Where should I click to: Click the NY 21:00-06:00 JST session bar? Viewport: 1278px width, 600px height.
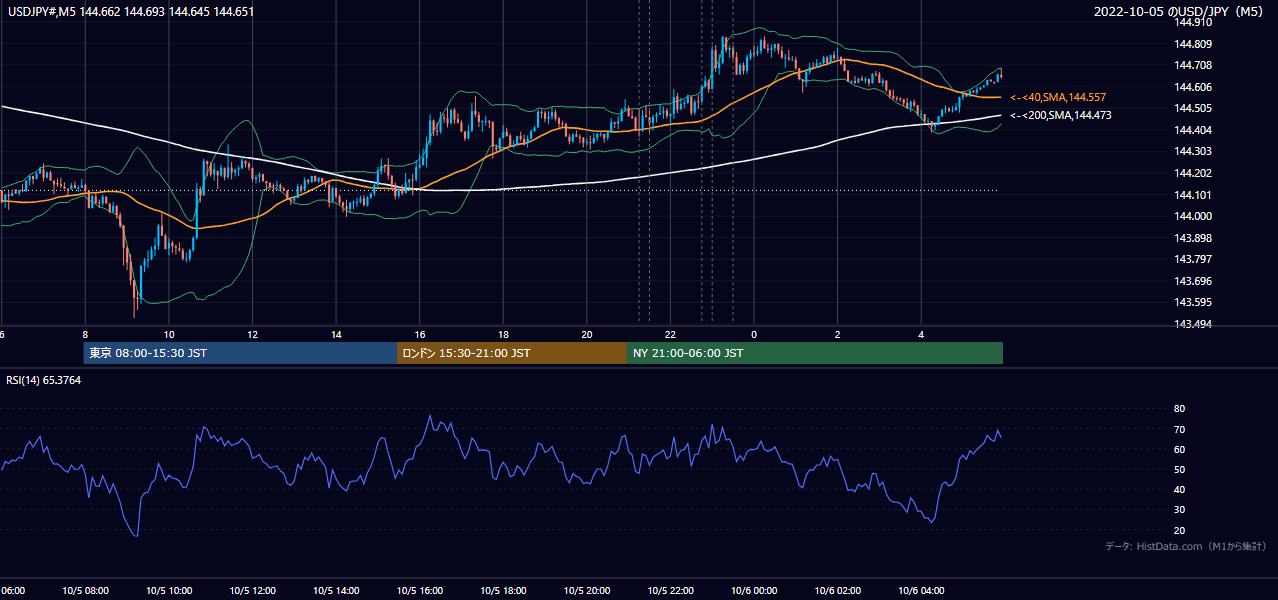coord(815,353)
